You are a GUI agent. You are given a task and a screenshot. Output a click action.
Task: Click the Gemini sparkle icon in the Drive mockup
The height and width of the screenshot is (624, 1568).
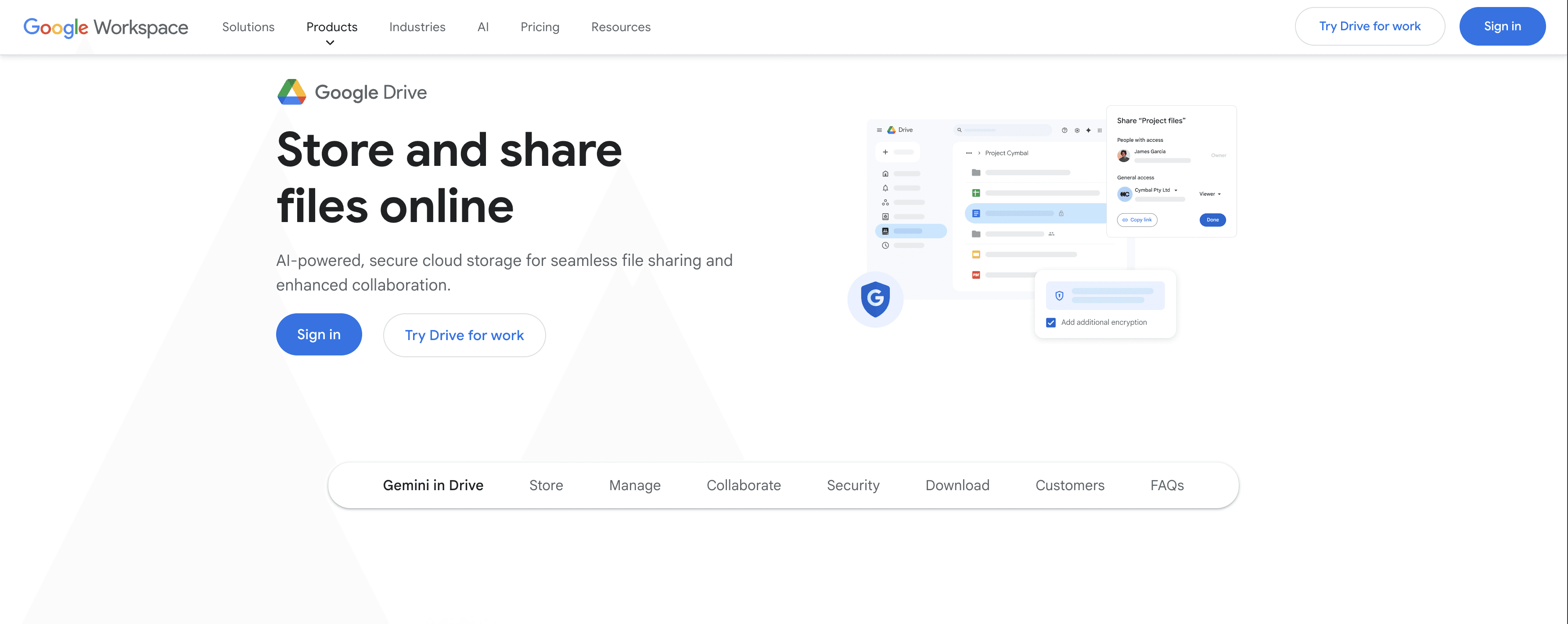tap(1088, 130)
